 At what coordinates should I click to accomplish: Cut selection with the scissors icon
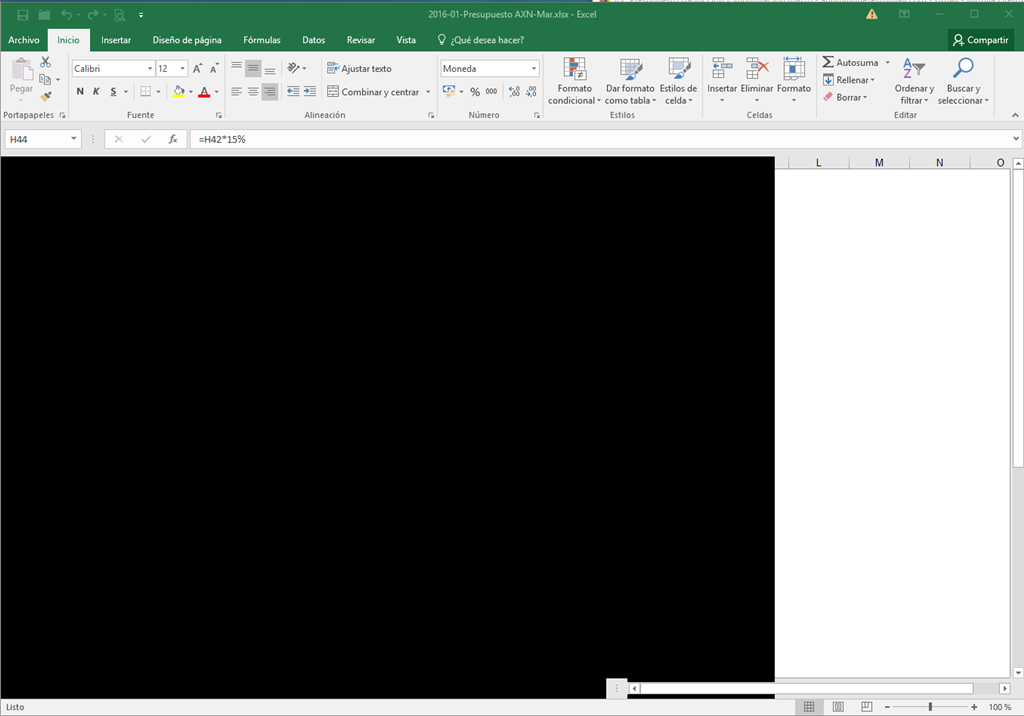(45, 62)
